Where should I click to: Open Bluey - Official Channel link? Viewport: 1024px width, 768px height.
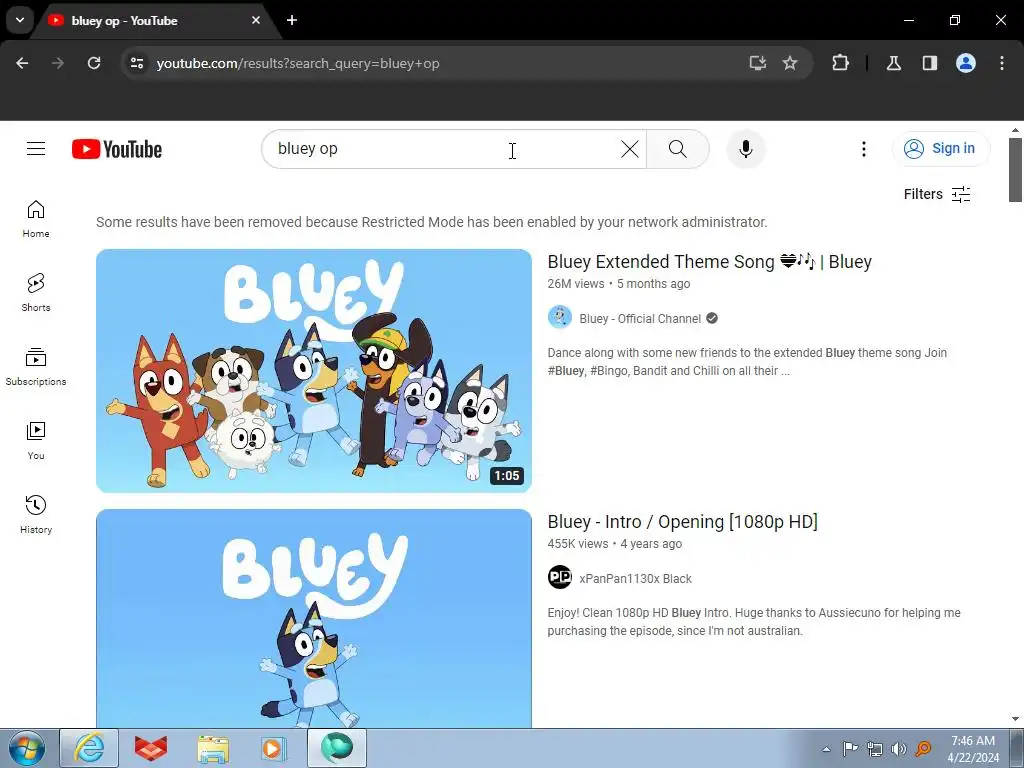(640, 319)
